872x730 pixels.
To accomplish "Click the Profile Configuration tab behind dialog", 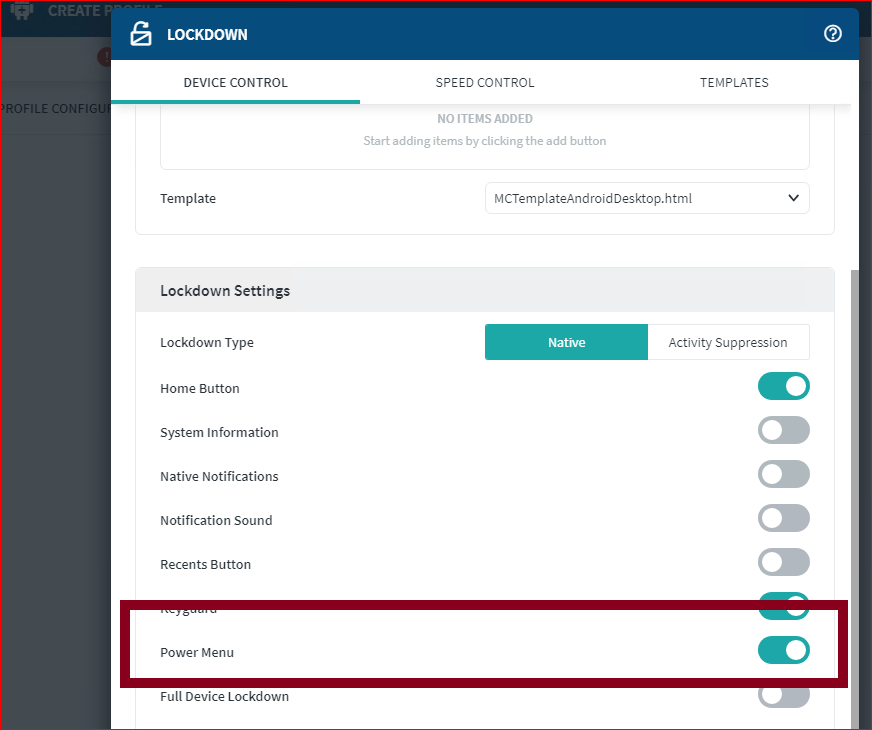I will point(55,108).
